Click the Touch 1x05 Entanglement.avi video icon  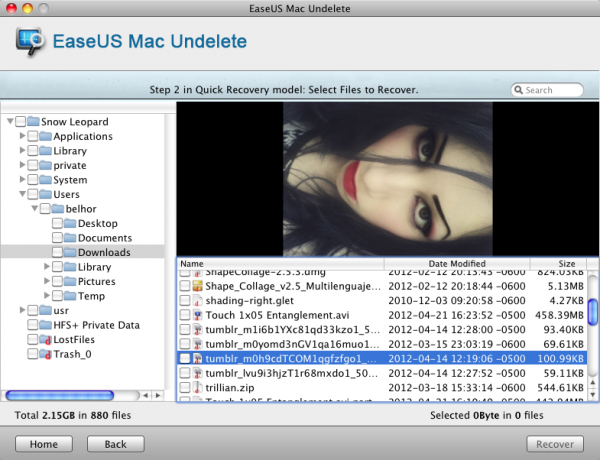point(197,315)
